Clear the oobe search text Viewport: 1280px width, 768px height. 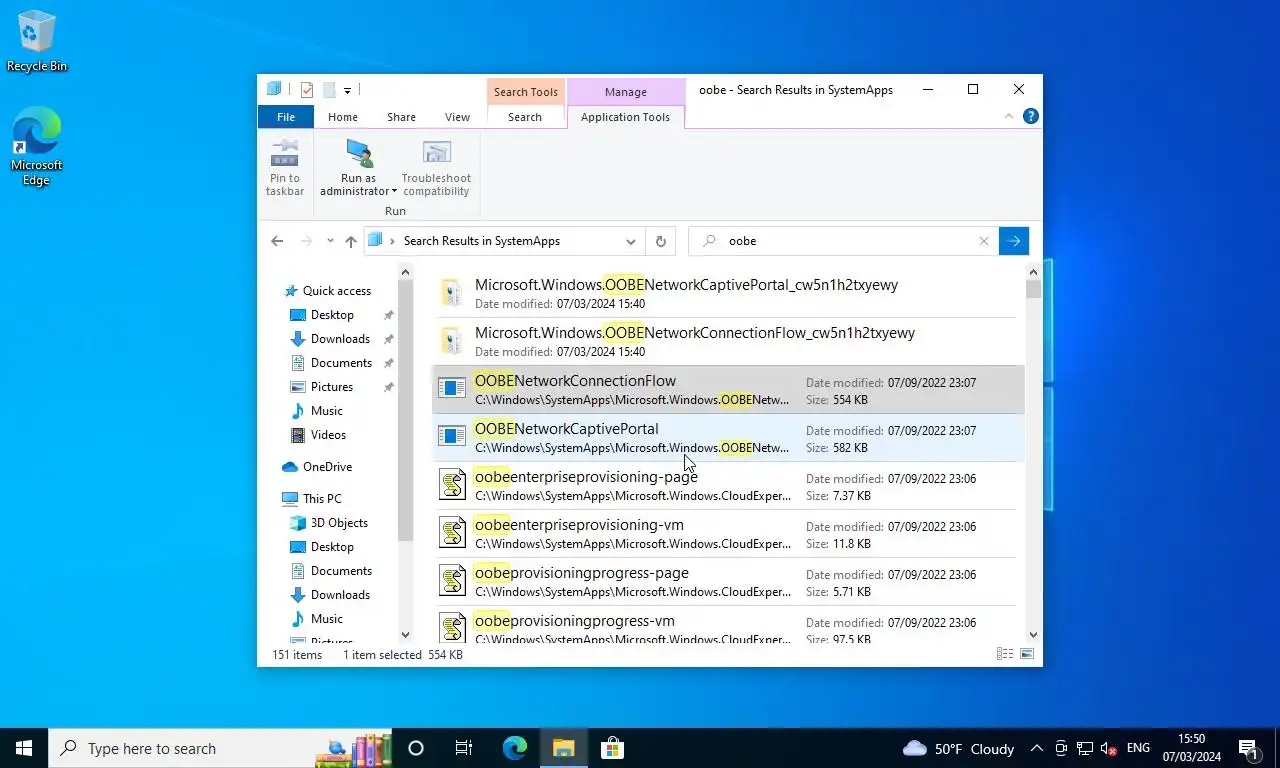[x=984, y=241]
